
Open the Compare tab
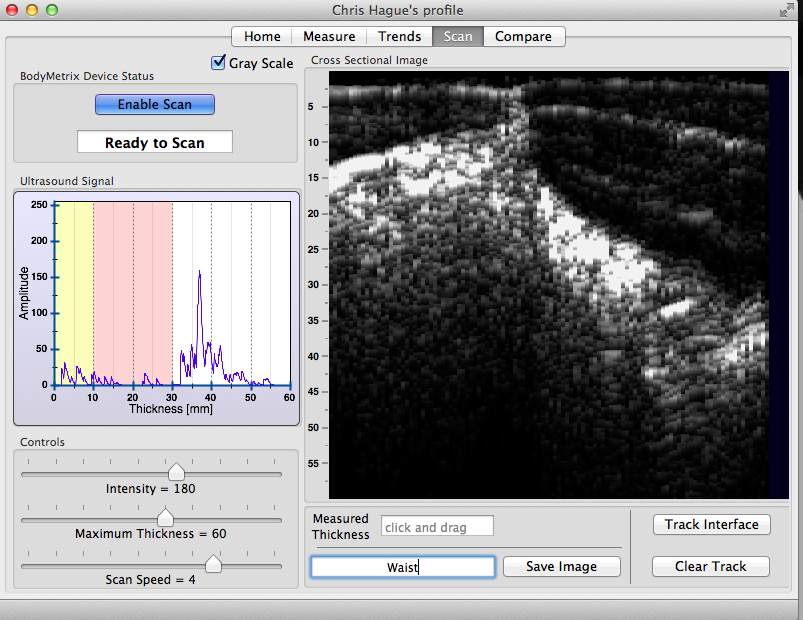coord(523,36)
